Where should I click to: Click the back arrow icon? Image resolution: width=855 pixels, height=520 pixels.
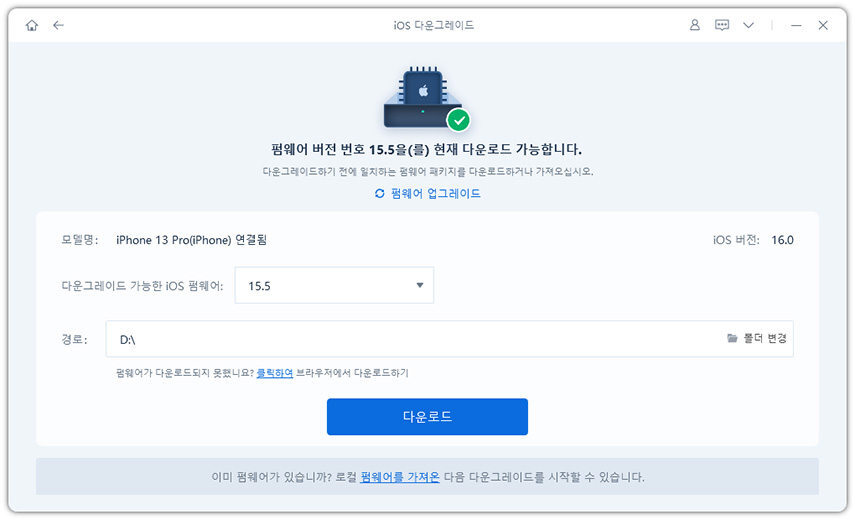[58, 25]
